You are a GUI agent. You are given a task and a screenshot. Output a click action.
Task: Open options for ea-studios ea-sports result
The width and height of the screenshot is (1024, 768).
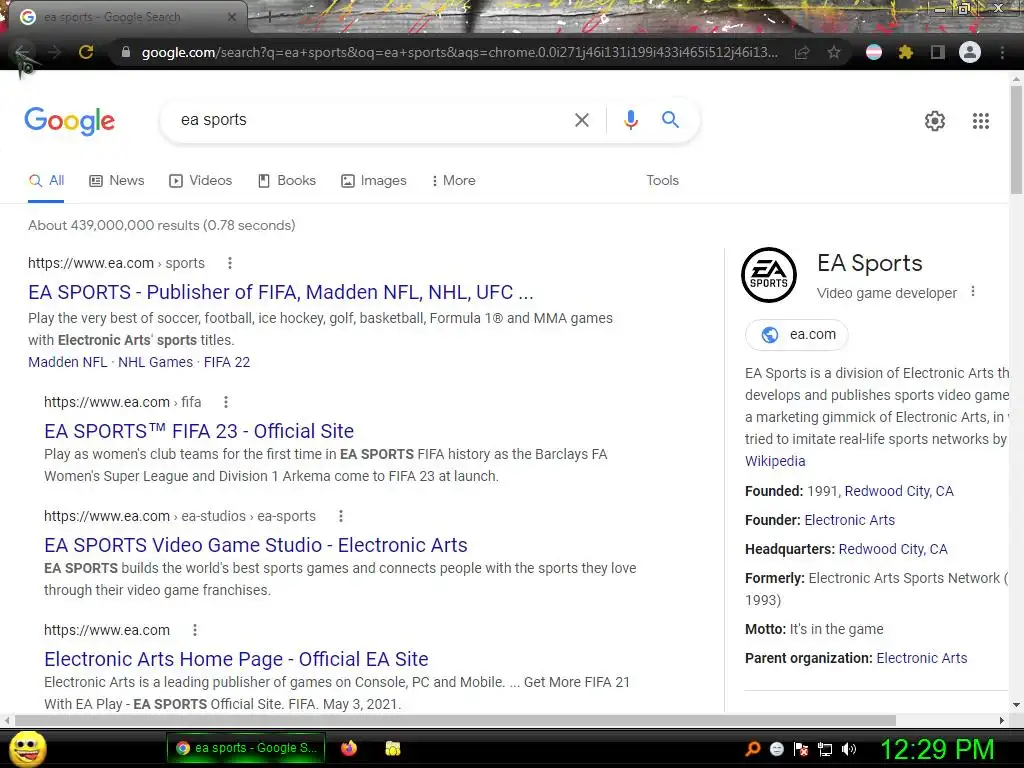pyautogui.click(x=340, y=516)
